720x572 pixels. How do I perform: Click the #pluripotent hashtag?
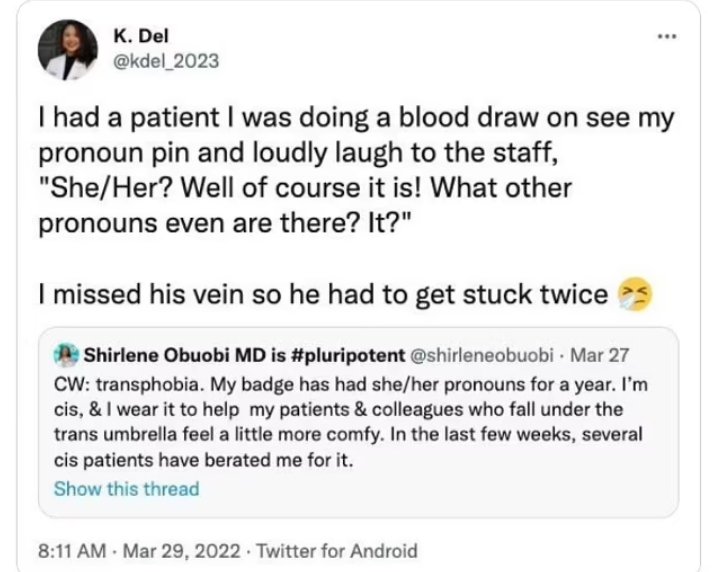[x=345, y=357]
